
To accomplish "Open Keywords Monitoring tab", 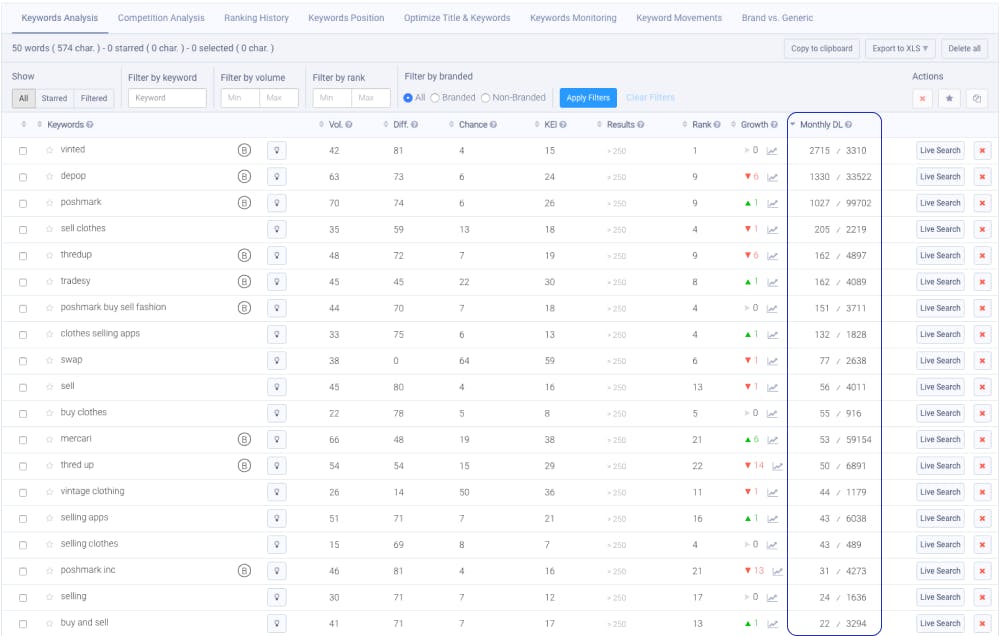I will pos(573,18).
